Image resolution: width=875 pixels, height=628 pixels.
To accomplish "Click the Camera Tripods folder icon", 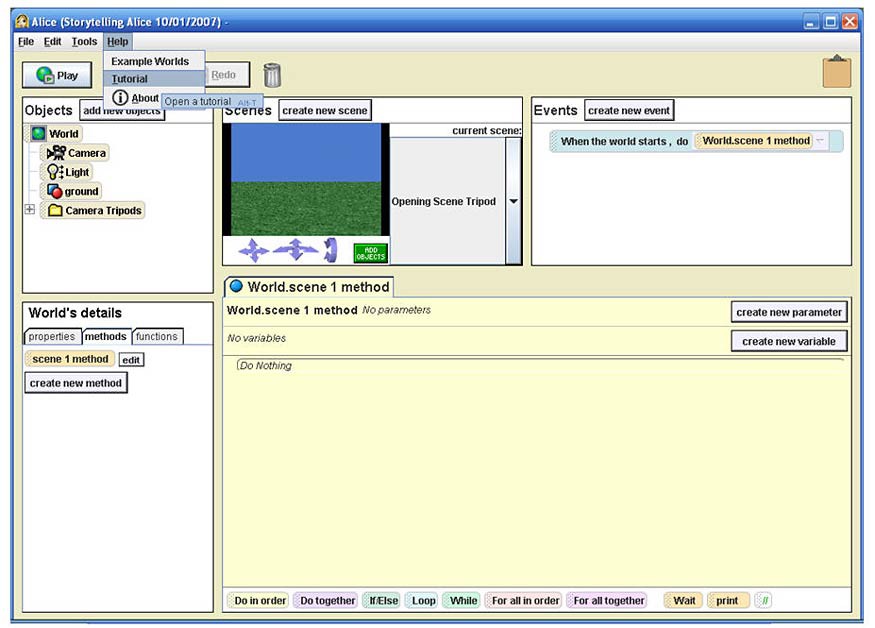I will [55, 210].
